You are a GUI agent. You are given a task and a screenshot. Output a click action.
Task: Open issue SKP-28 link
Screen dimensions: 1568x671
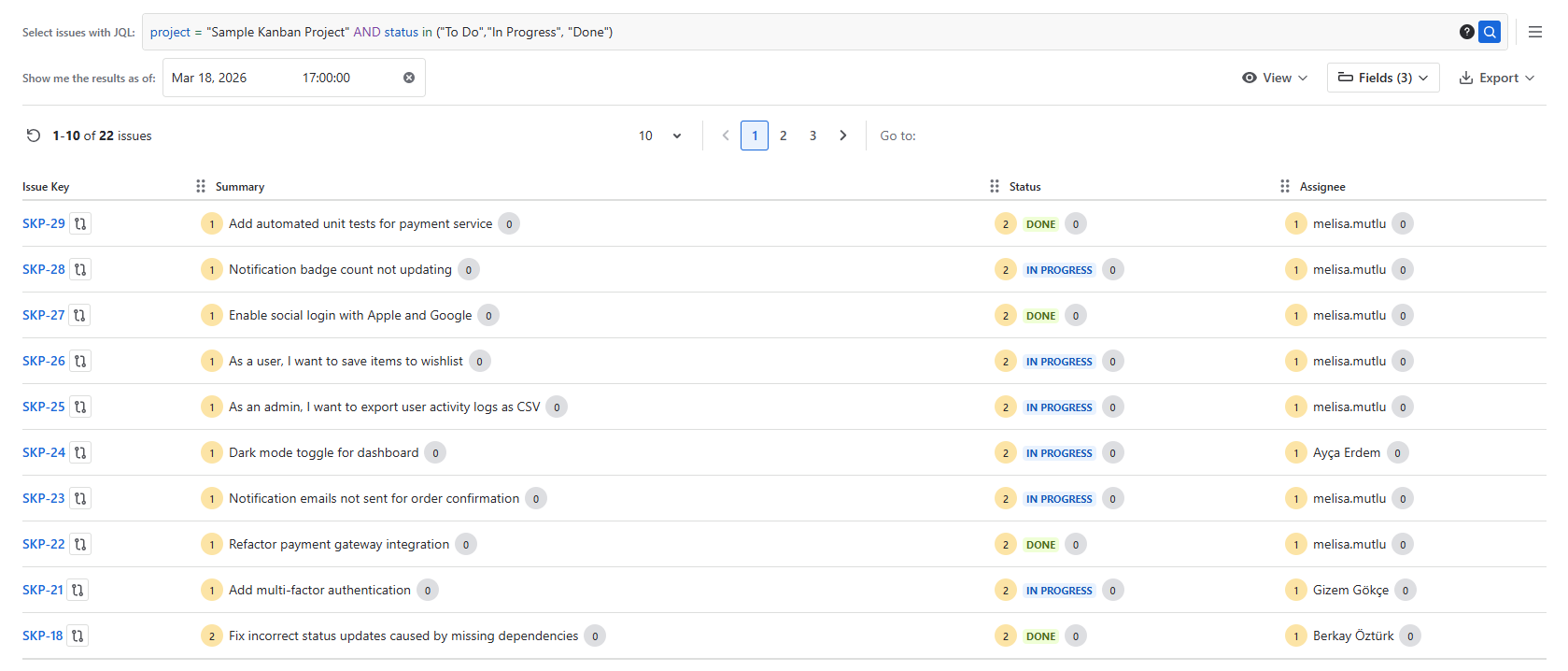(44, 269)
